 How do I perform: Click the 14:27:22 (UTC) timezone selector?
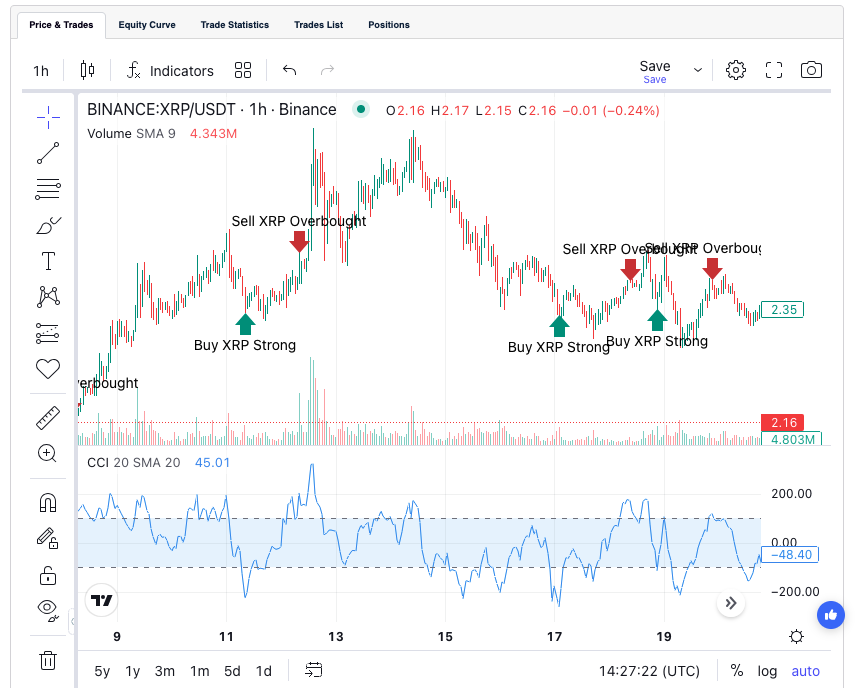pos(649,671)
